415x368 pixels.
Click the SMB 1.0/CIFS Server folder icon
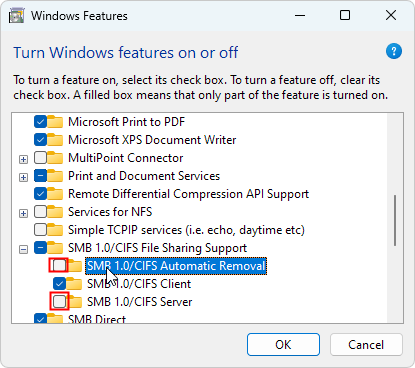[75, 302]
